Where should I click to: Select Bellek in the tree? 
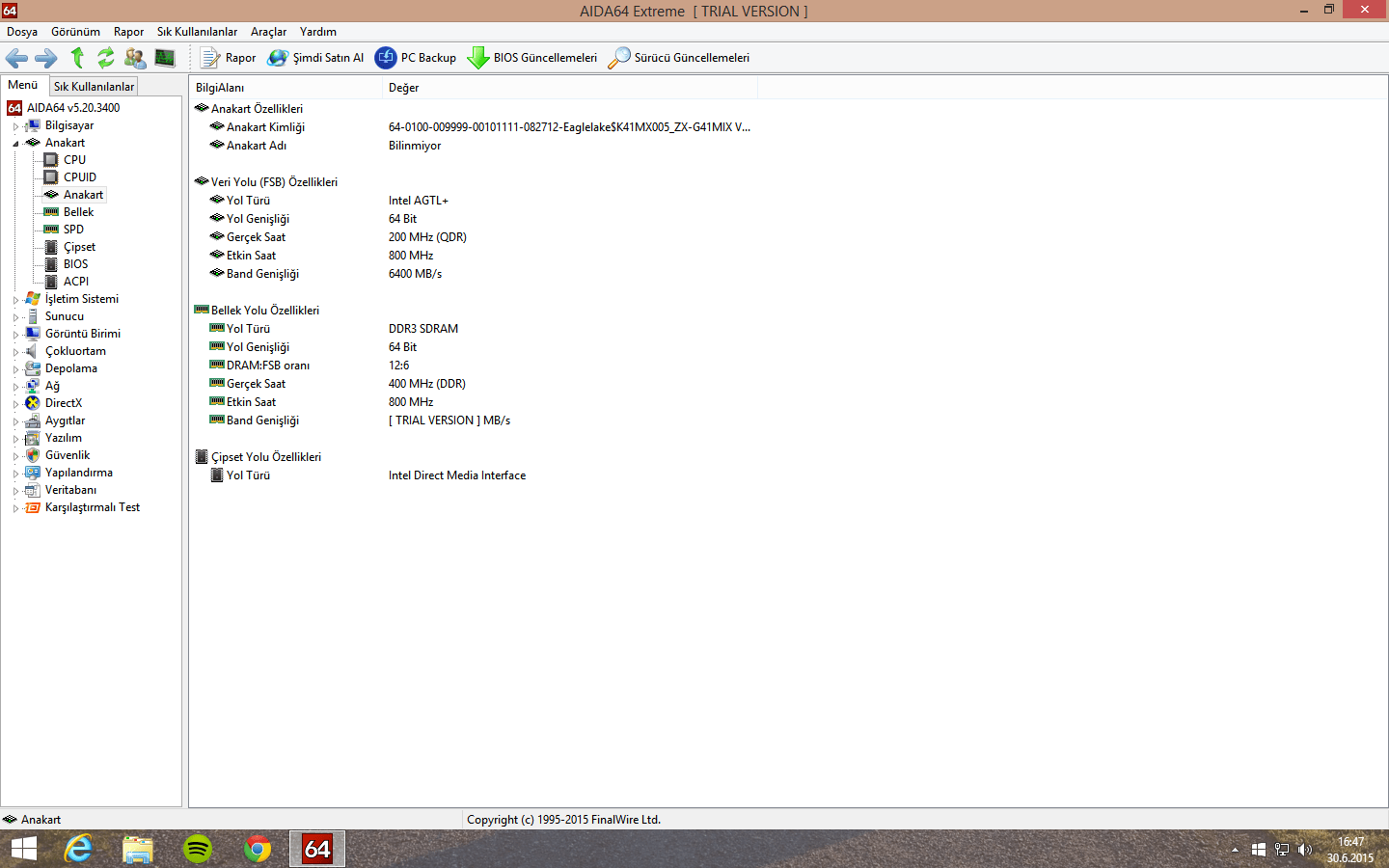point(79,212)
